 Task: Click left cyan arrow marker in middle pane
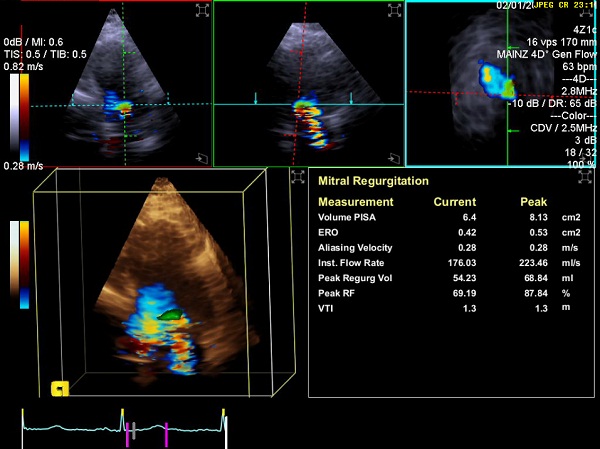[256, 98]
